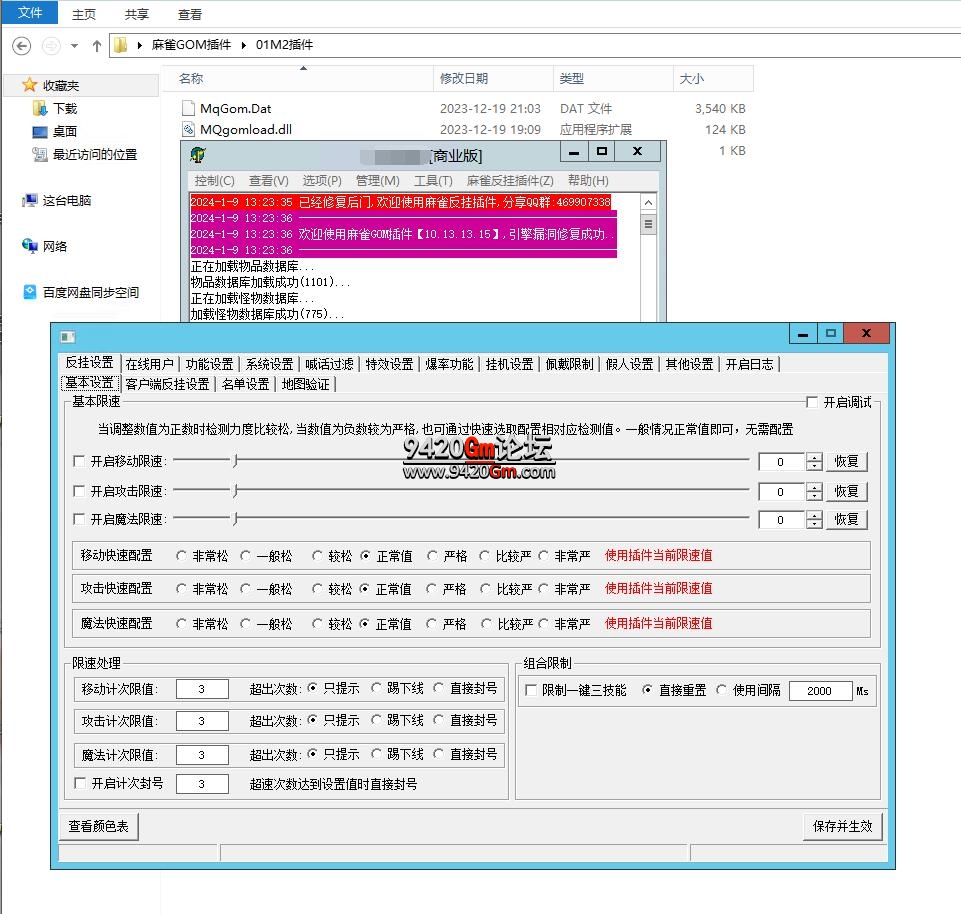961x914 pixels.
Task: Select 直接封号 for 攻击计次限值
Action: (438, 720)
